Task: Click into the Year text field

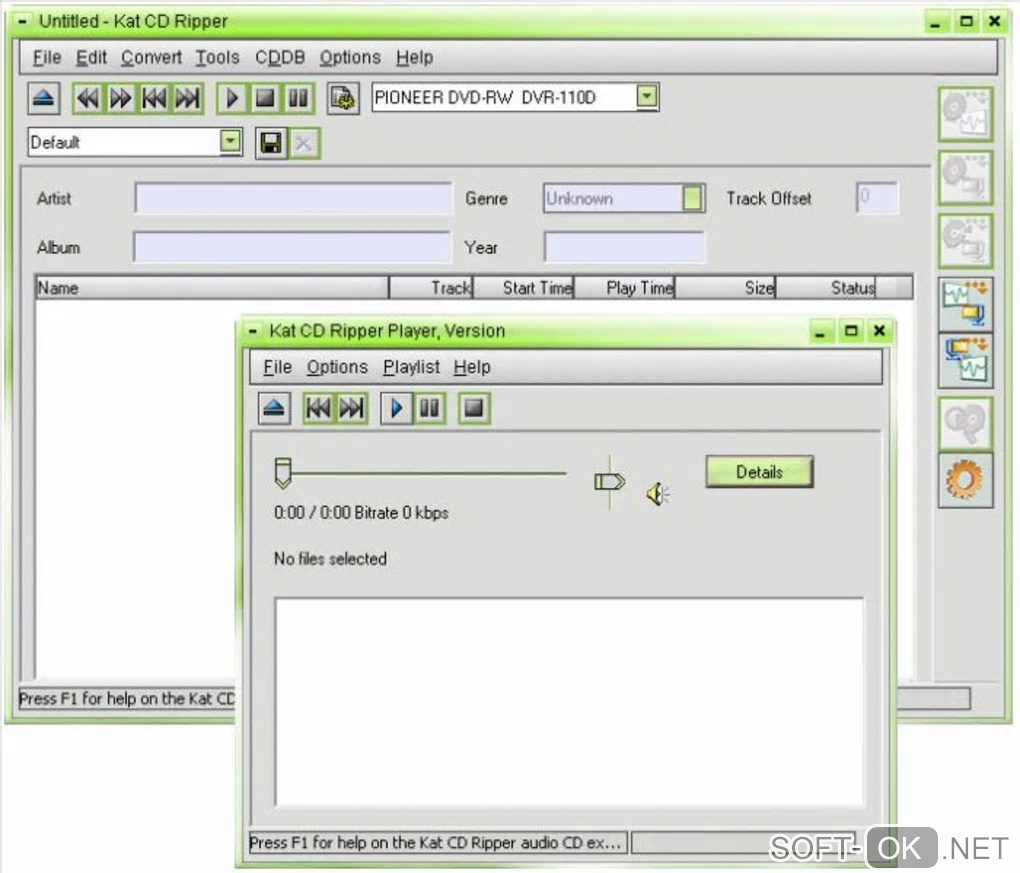Action: click(x=624, y=247)
